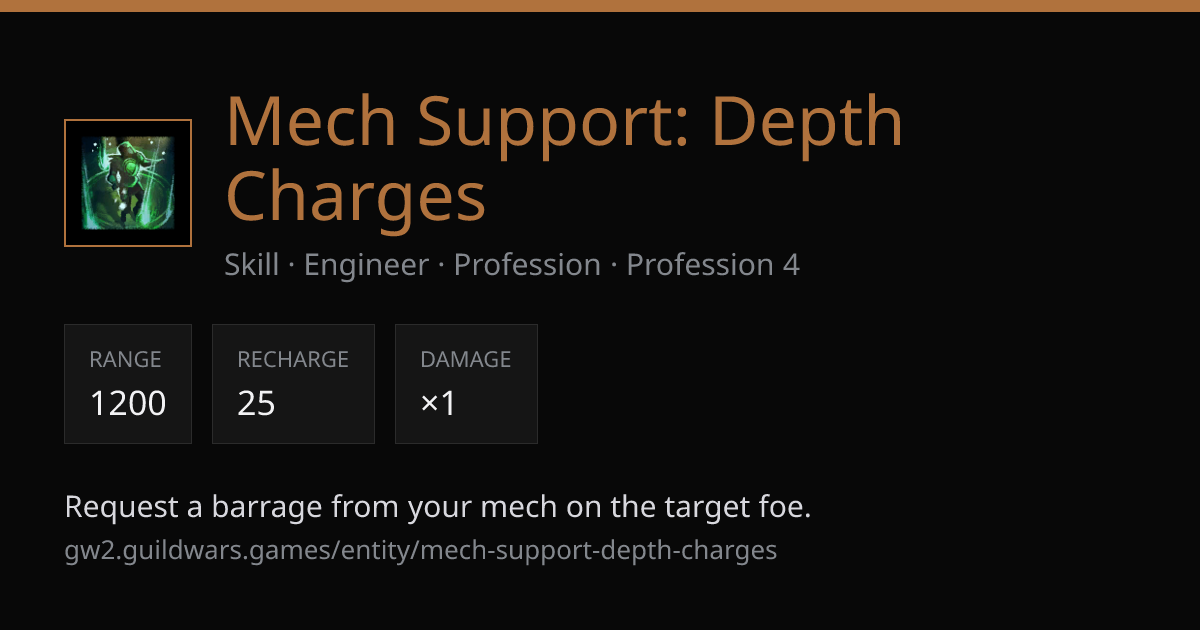Click the word "Charges" in the title
1200x630 pixels.
[355, 196]
